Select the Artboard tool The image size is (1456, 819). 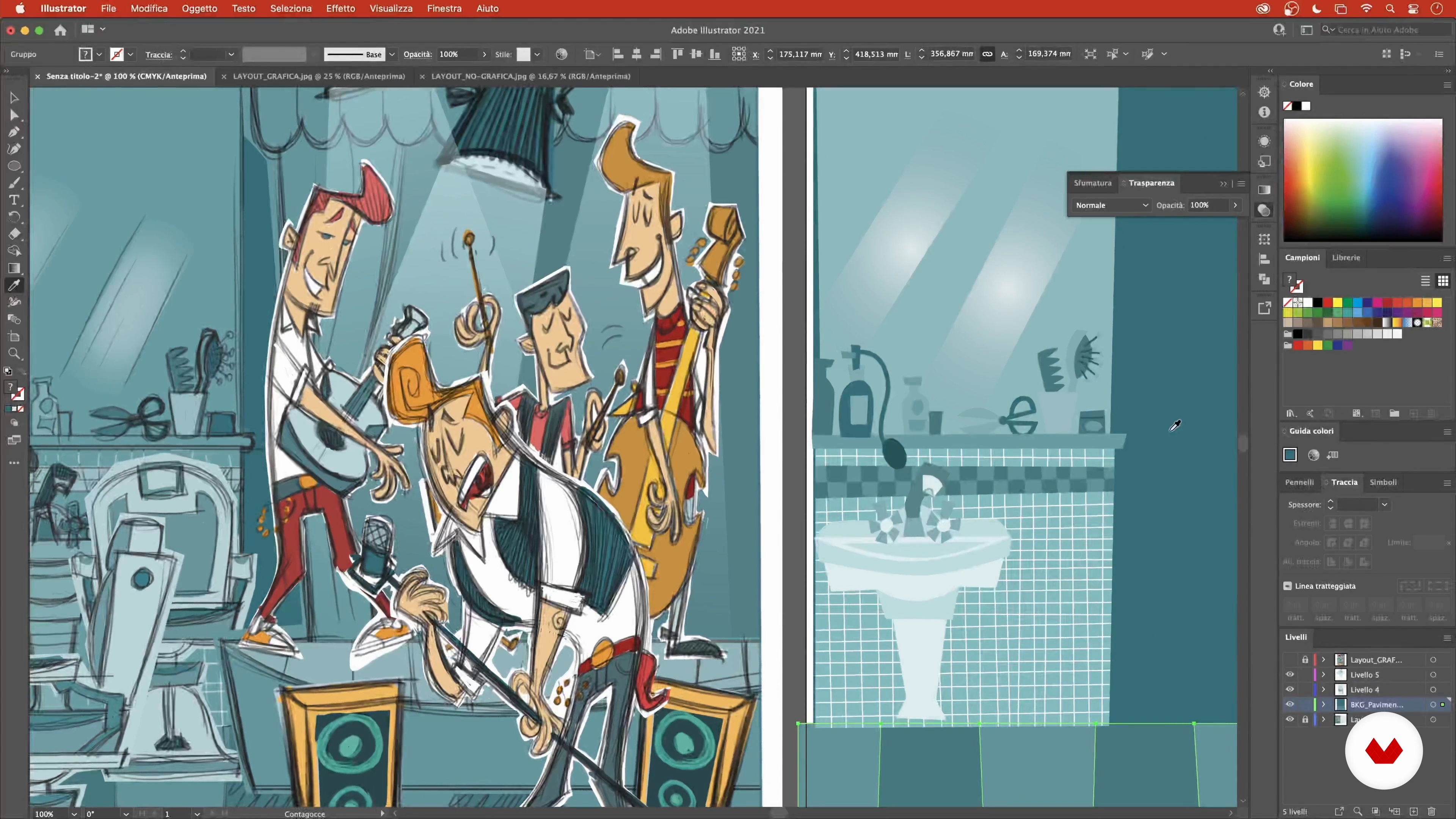[14, 337]
